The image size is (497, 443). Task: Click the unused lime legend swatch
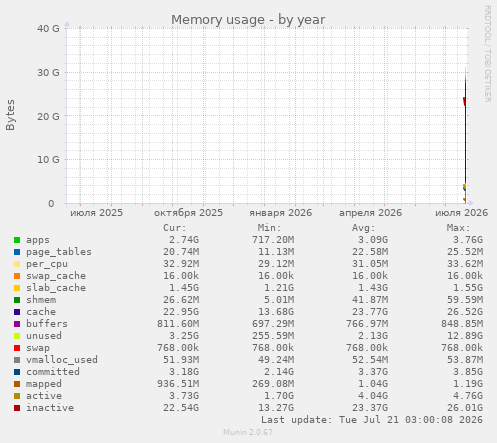pos(17,336)
